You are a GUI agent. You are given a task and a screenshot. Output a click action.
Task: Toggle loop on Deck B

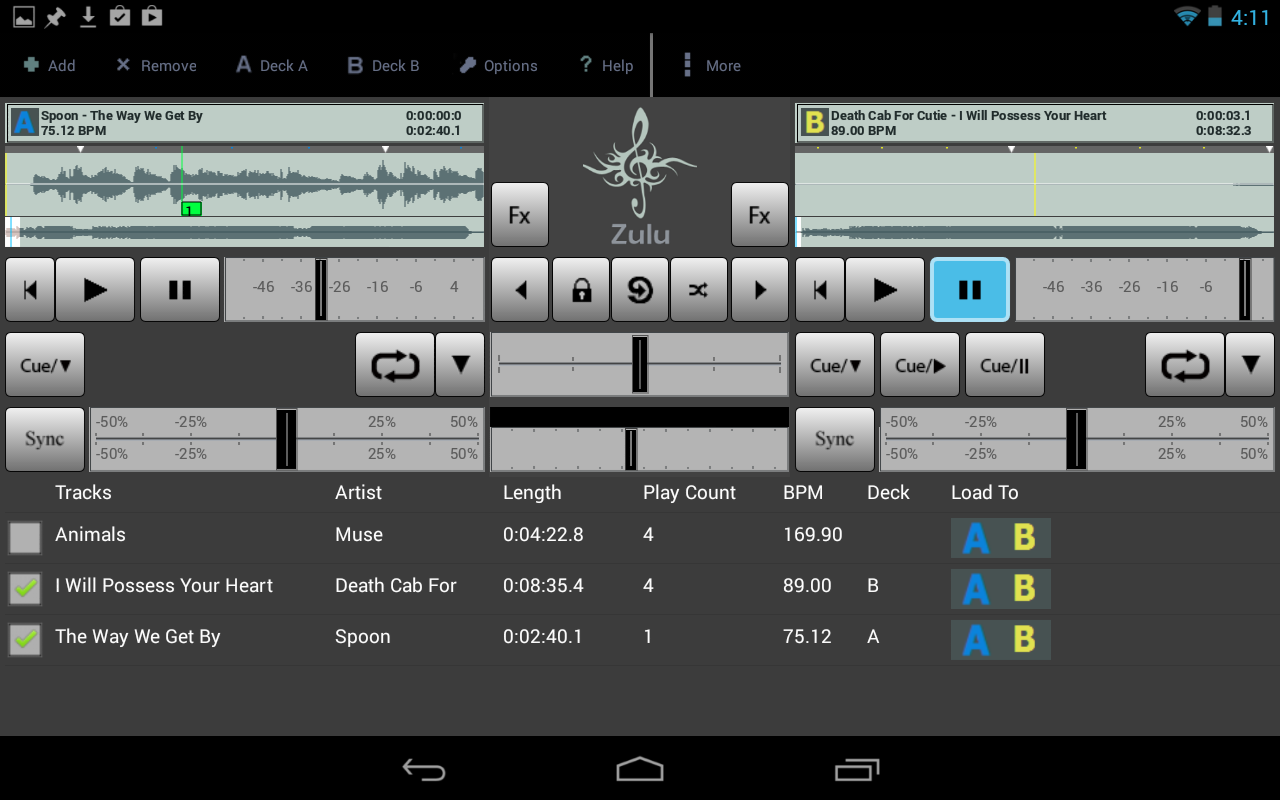point(1185,365)
